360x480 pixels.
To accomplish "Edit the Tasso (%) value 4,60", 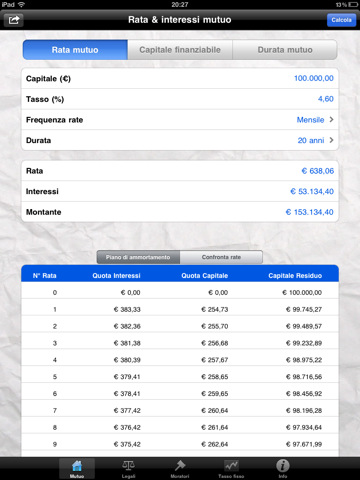I will pos(326,99).
